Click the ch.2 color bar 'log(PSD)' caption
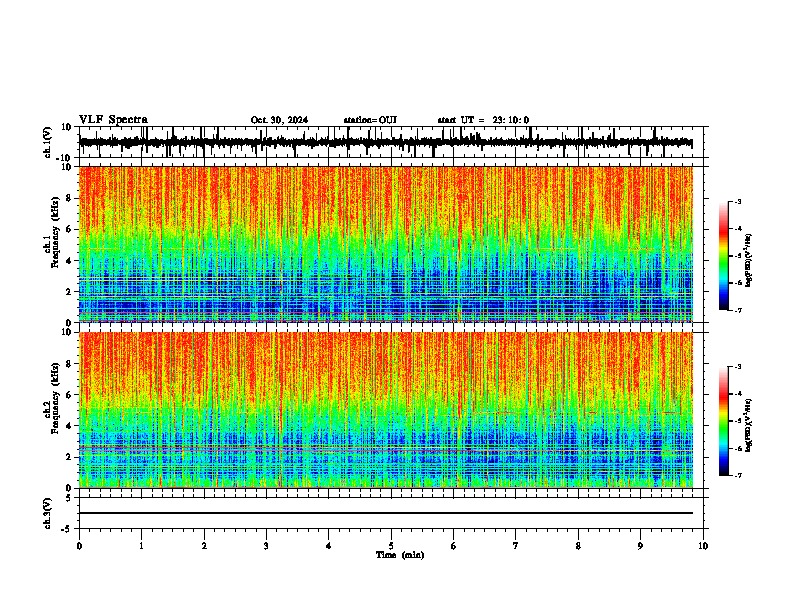The width and height of the screenshot is (792, 612). pos(748,425)
